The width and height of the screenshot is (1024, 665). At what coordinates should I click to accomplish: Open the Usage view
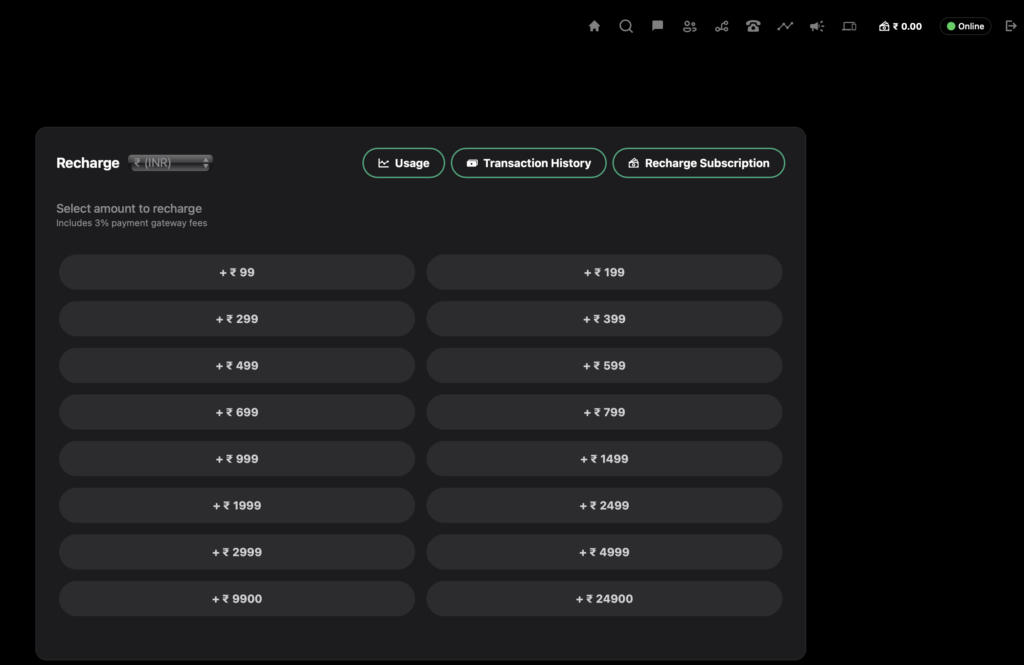(x=403, y=163)
